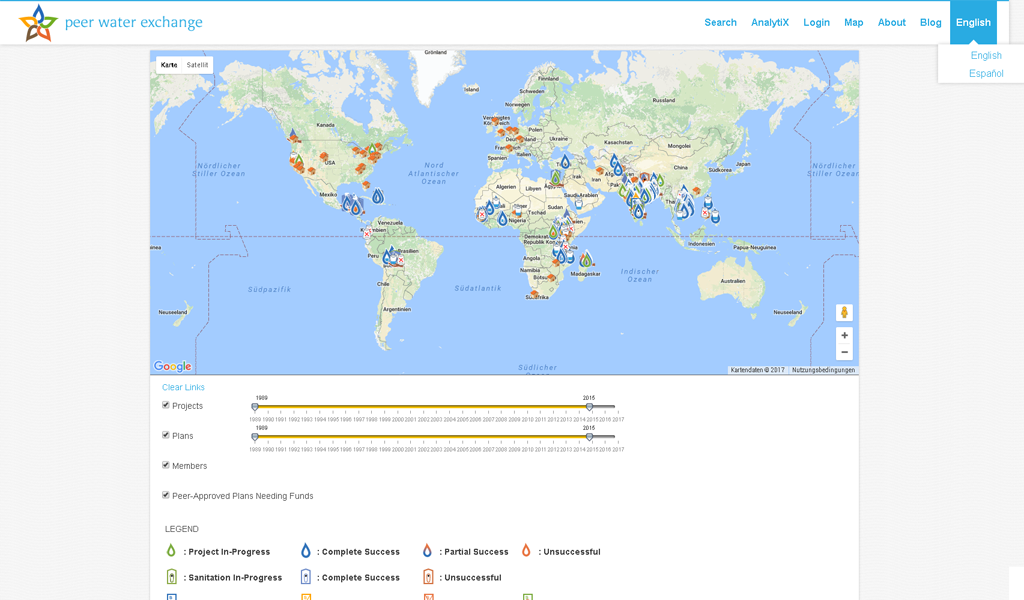This screenshot has width=1024, height=600.
Task: Click the Unsuccessful sanitation legend icon
Action: click(428, 577)
